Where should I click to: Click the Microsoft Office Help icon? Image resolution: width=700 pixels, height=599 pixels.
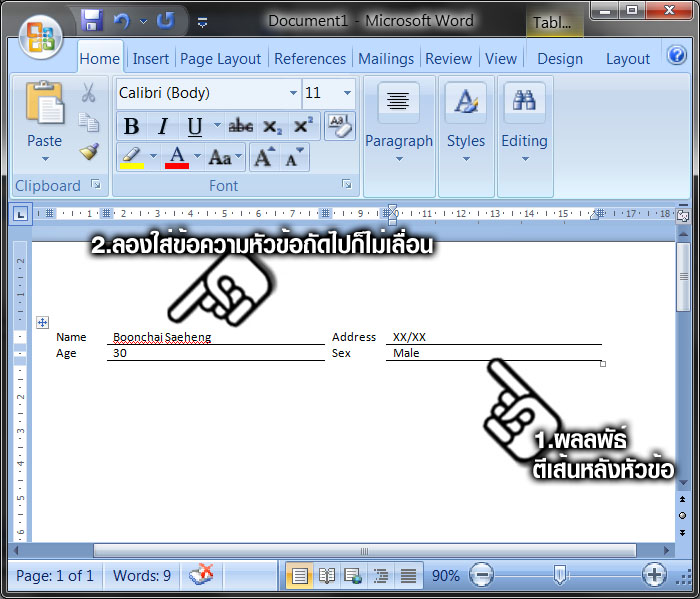coord(677,56)
